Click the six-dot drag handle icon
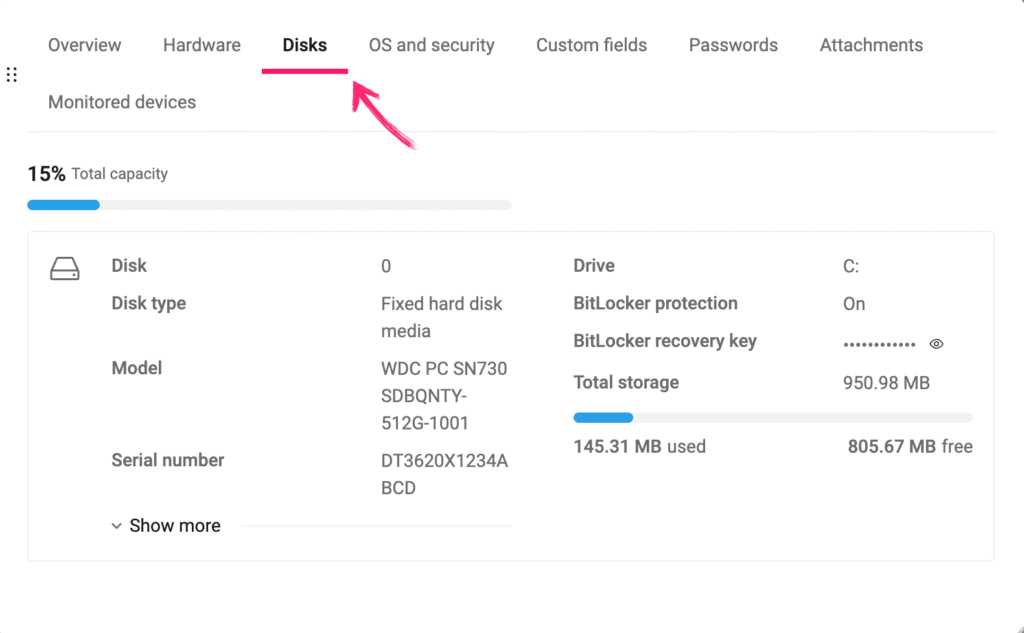1024x633 pixels. point(12,75)
